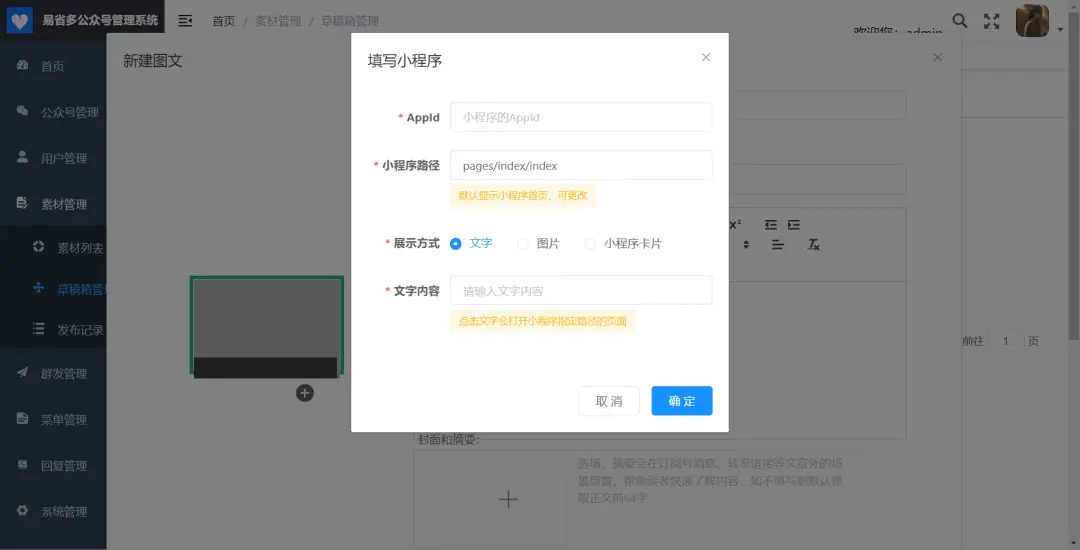This screenshot has height=550, width=1080.
Task: Open 素材列表 submenu item
Action: coord(53,248)
